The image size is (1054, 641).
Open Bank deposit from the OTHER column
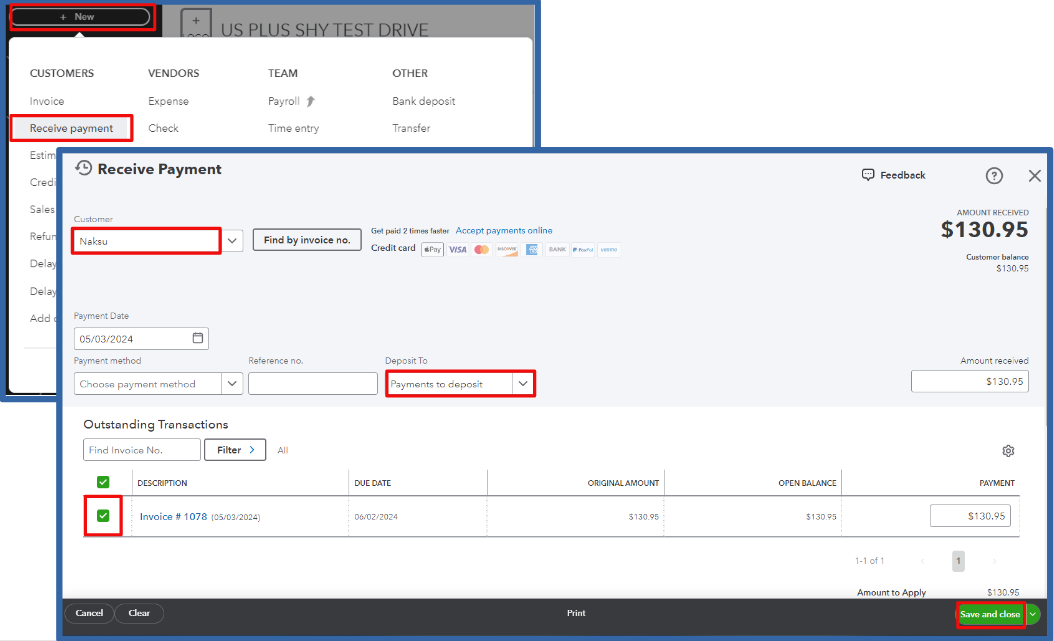(425, 100)
